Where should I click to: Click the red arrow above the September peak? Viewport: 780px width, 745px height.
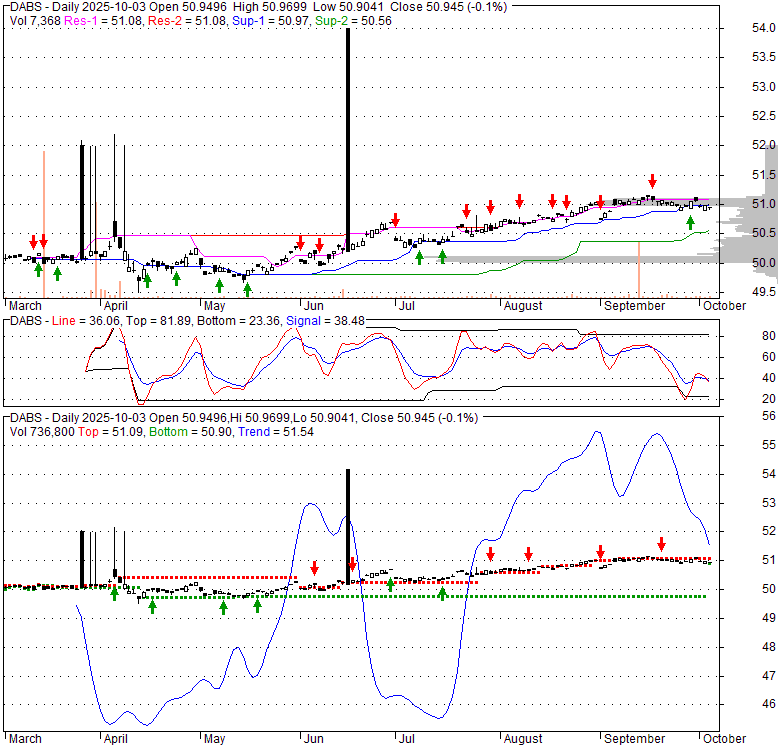click(x=652, y=181)
